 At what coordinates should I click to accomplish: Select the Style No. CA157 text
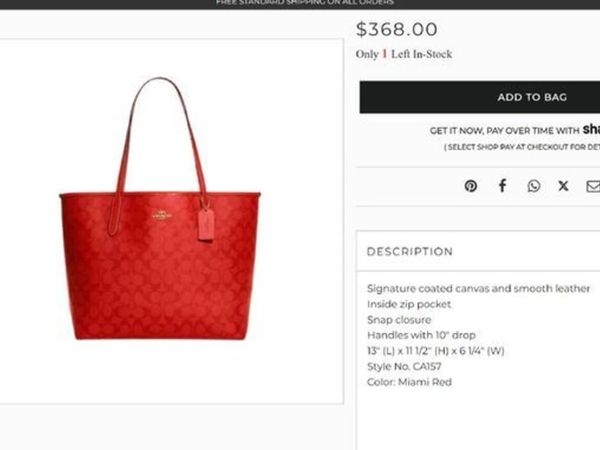pyautogui.click(x=404, y=366)
